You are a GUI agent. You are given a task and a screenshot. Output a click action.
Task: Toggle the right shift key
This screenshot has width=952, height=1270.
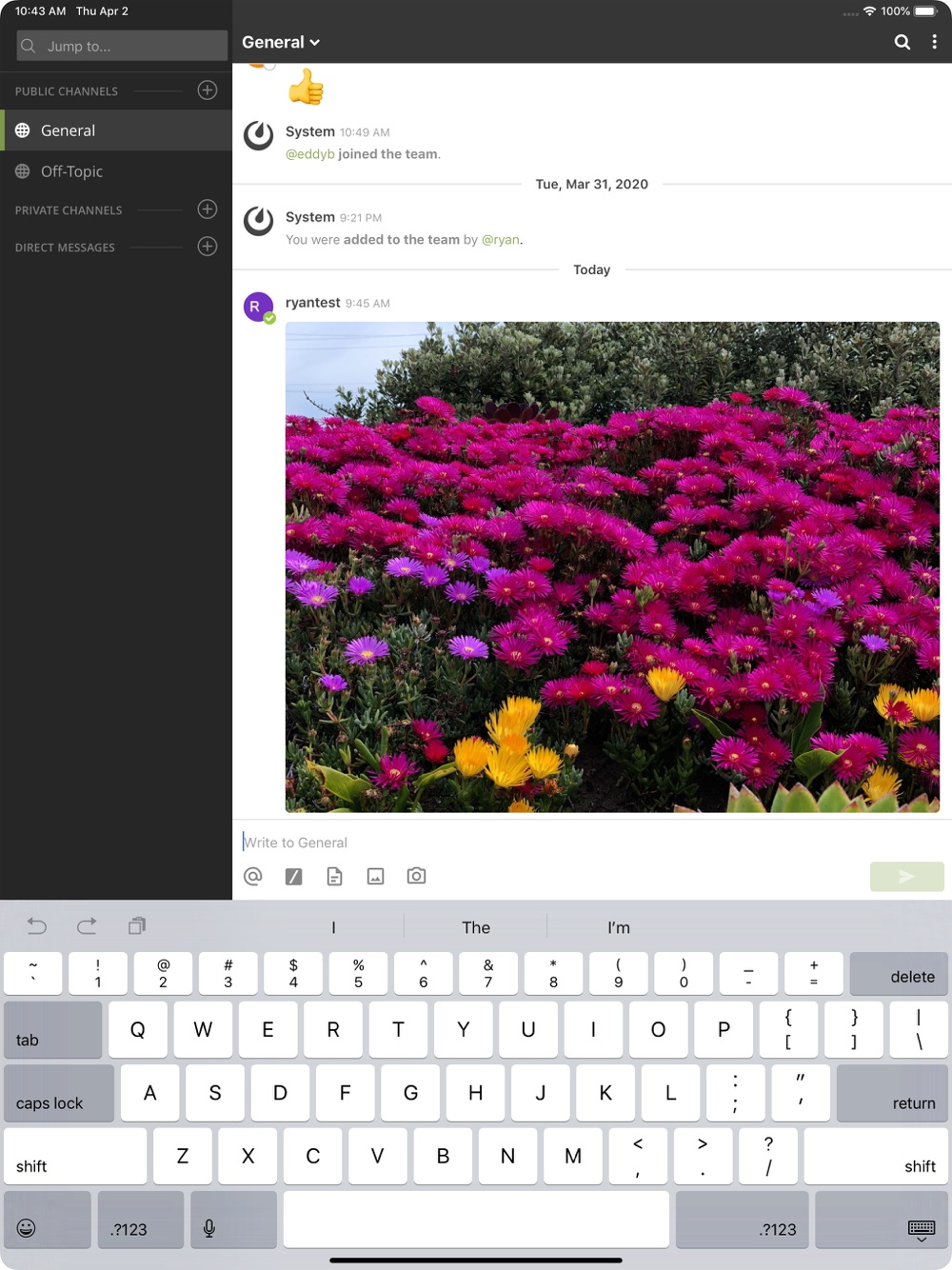point(876,1156)
